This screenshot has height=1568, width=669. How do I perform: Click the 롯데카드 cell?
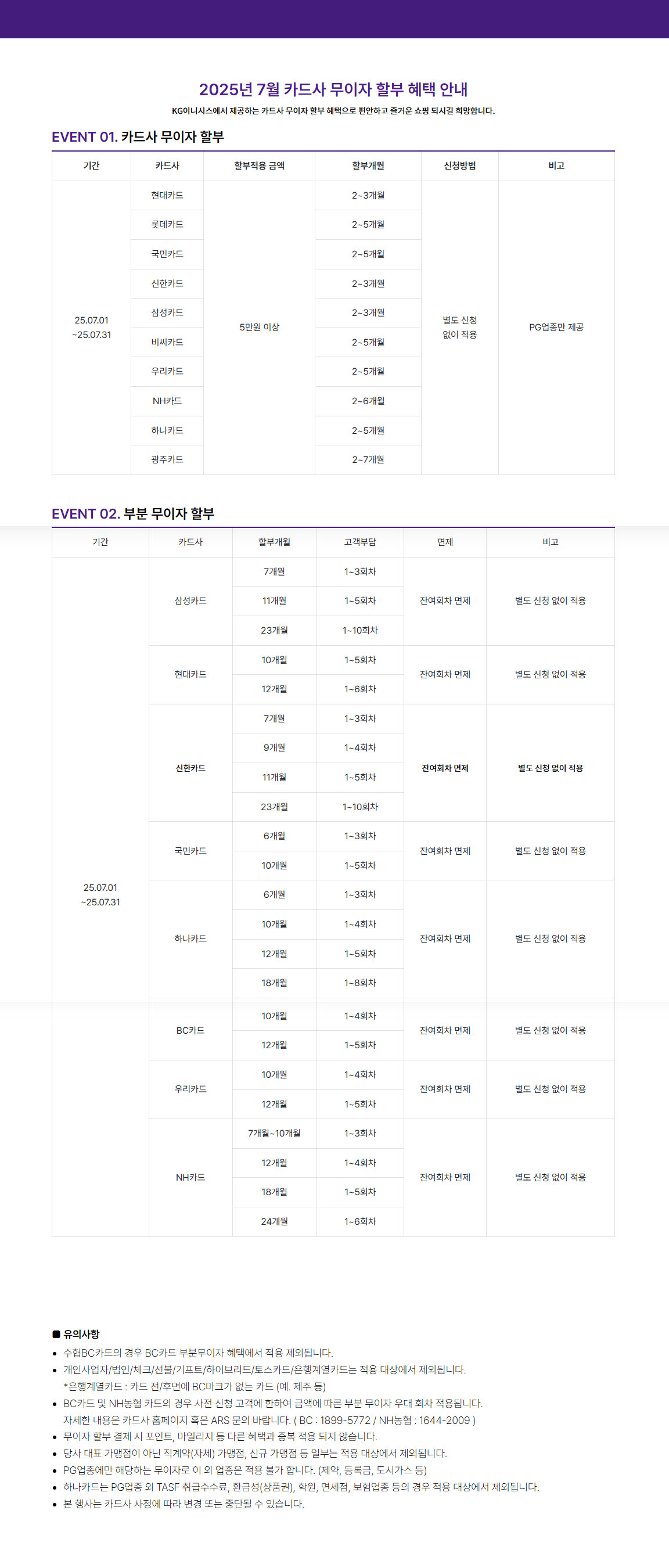167,225
